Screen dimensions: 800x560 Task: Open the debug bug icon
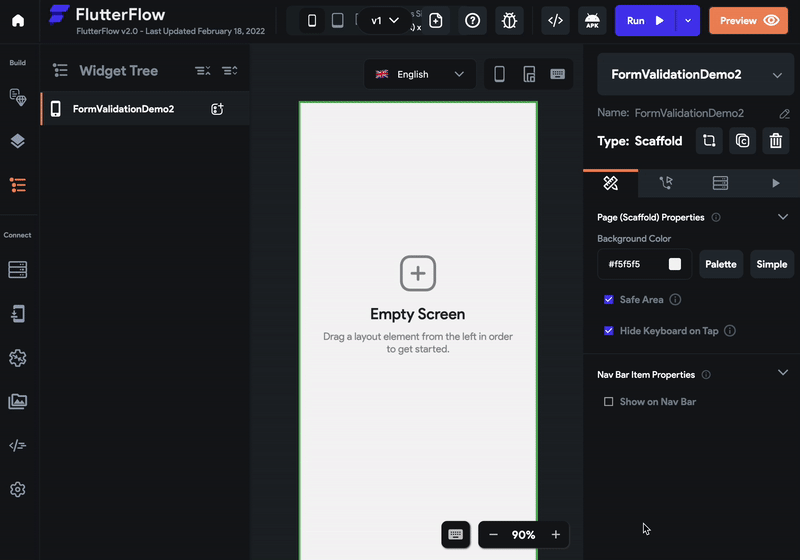click(509, 20)
